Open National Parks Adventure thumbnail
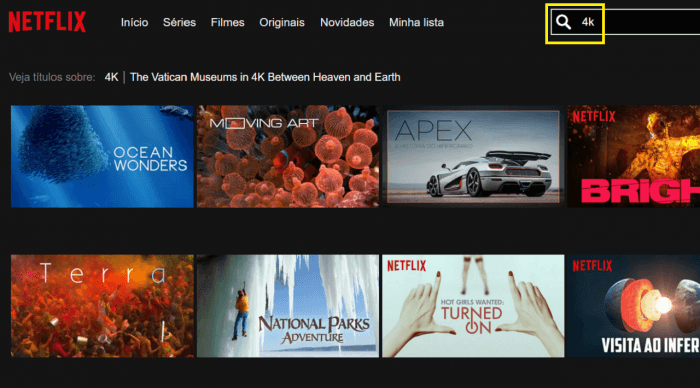The height and width of the screenshot is (388, 700). pos(288,306)
